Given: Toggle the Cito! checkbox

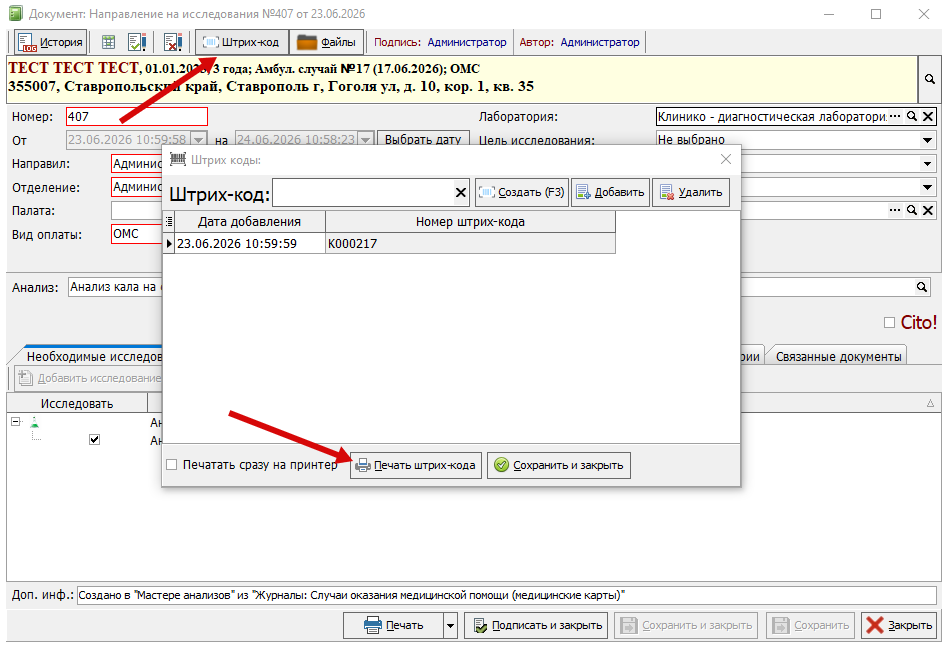Looking at the screenshot, I should pos(889,323).
